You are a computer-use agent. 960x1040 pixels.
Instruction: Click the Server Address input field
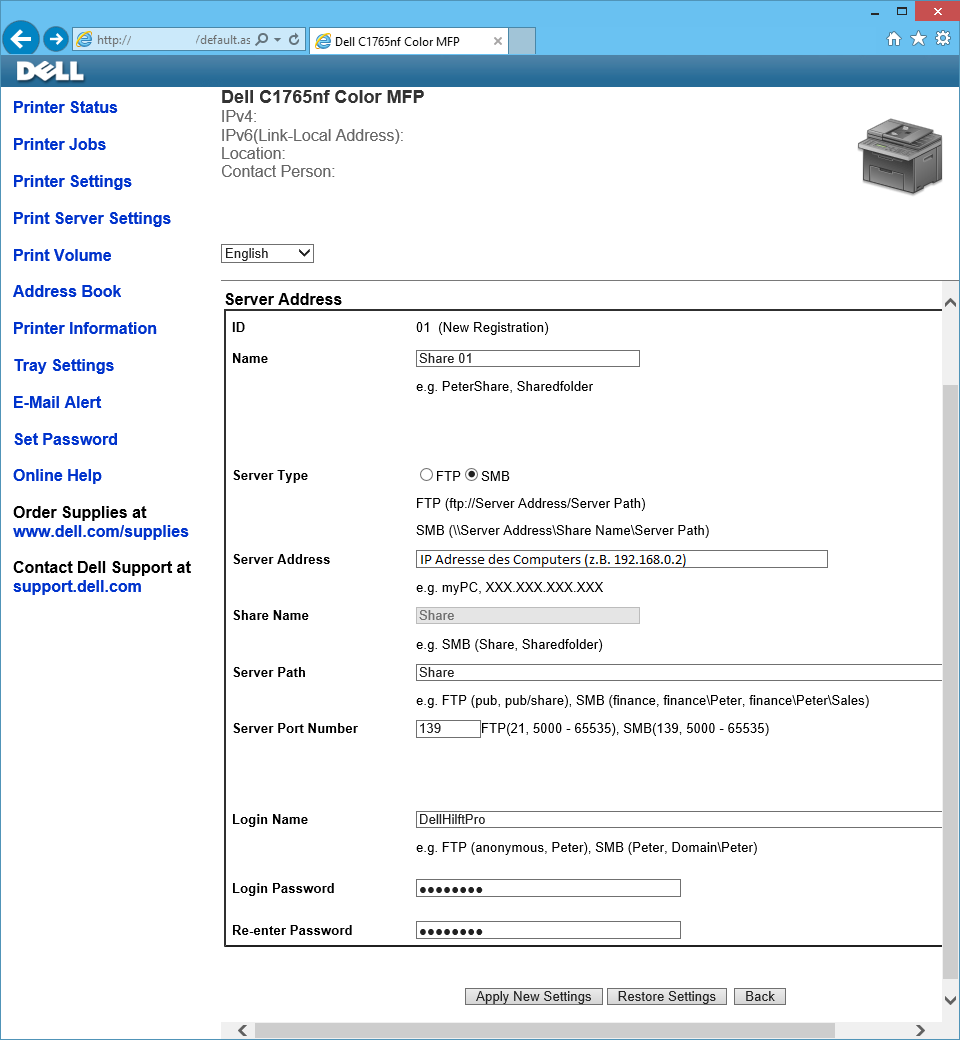coord(622,559)
